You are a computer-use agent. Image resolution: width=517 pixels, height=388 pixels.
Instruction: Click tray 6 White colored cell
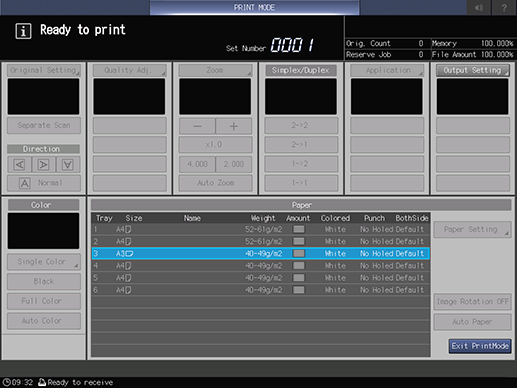click(x=335, y=290)
